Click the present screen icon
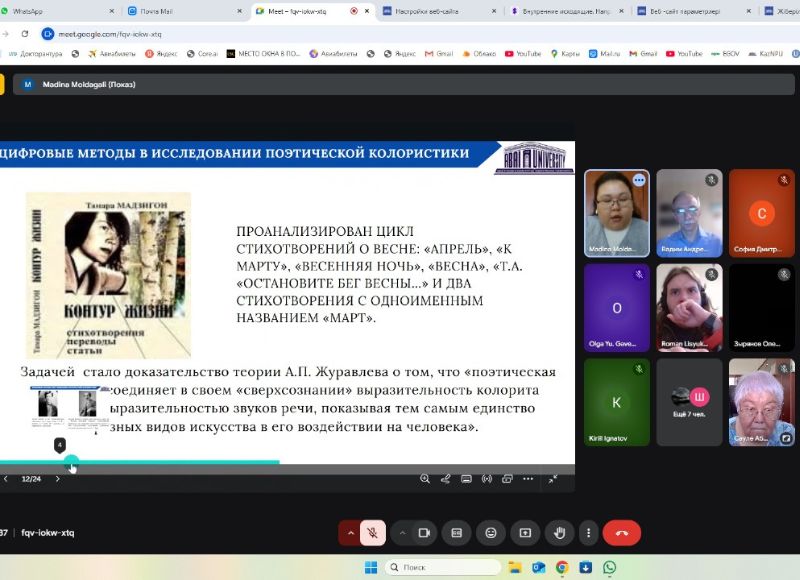Viewport: 800px width, 580px height. click(x=524, y=533)
